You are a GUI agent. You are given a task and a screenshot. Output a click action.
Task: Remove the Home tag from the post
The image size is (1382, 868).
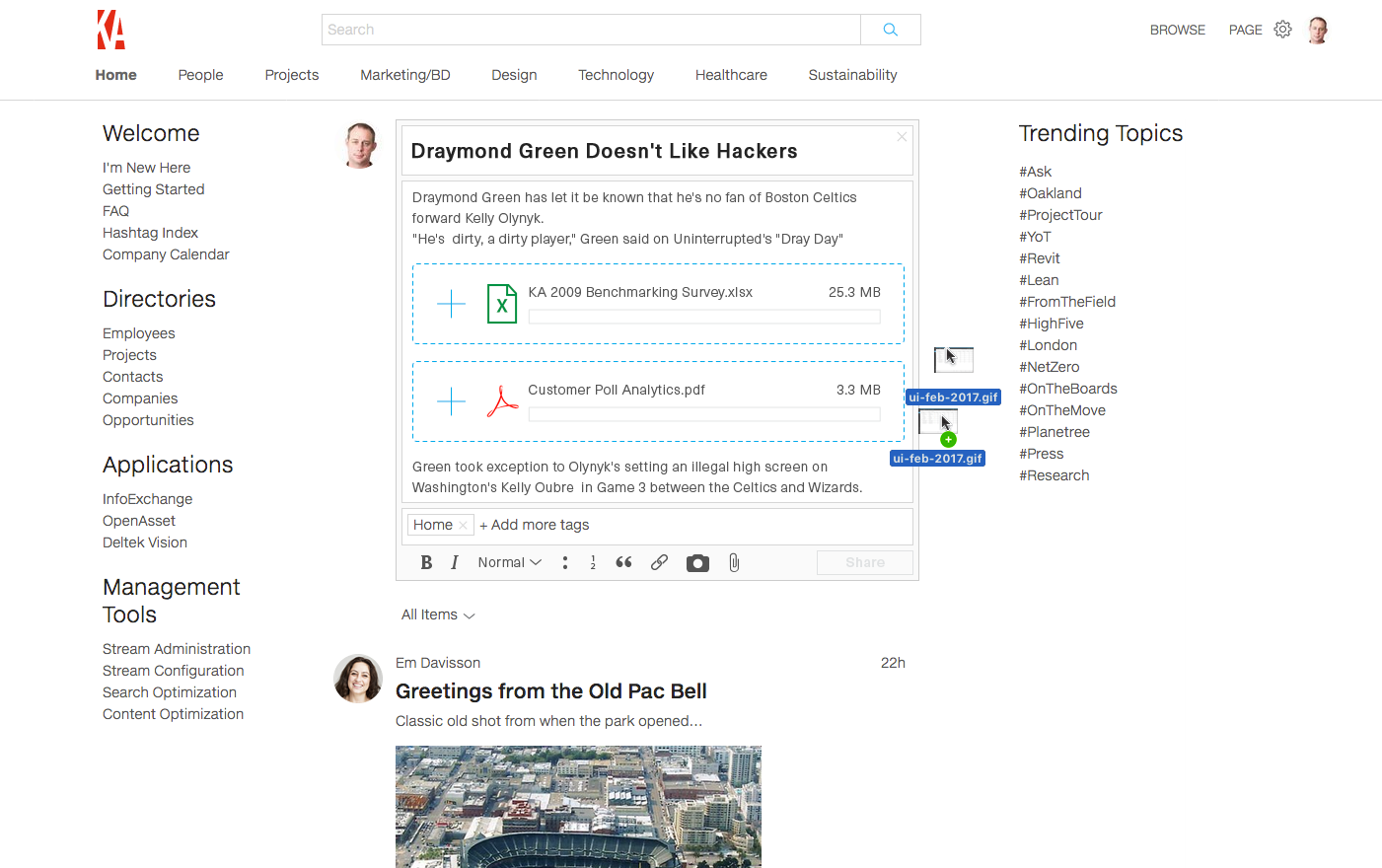[x=463, y=526]
